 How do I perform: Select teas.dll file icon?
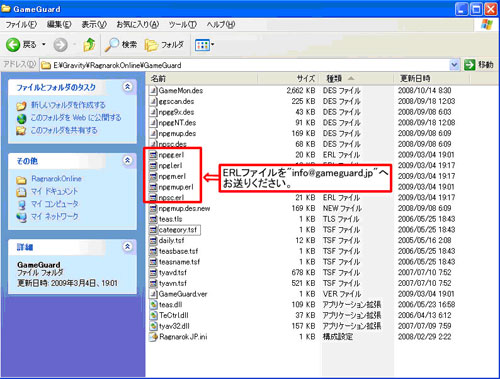click(153, 305)
